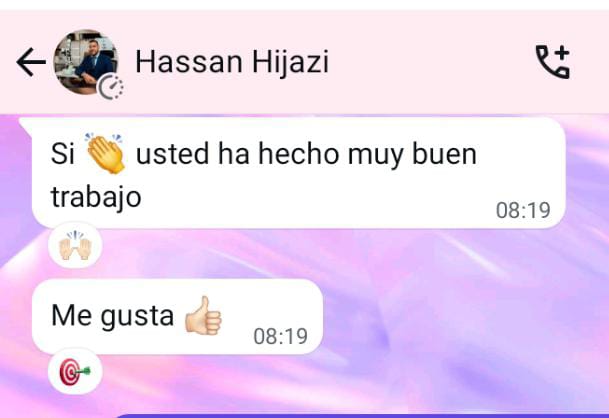Select the "muy buen trabajo" message bubble
The width and height of the screenshot is (609, 418).
pos(299,173)
